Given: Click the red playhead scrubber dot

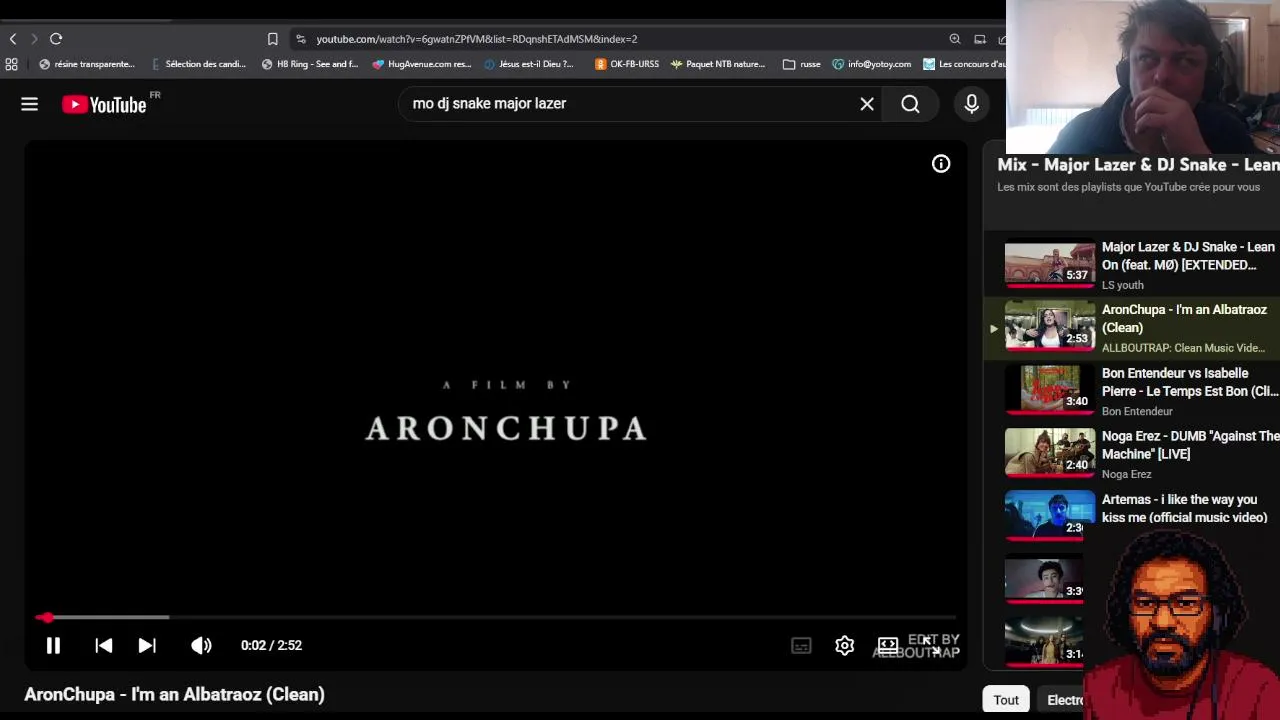Looking at the screenshot, I should click(x=47, y=618).
